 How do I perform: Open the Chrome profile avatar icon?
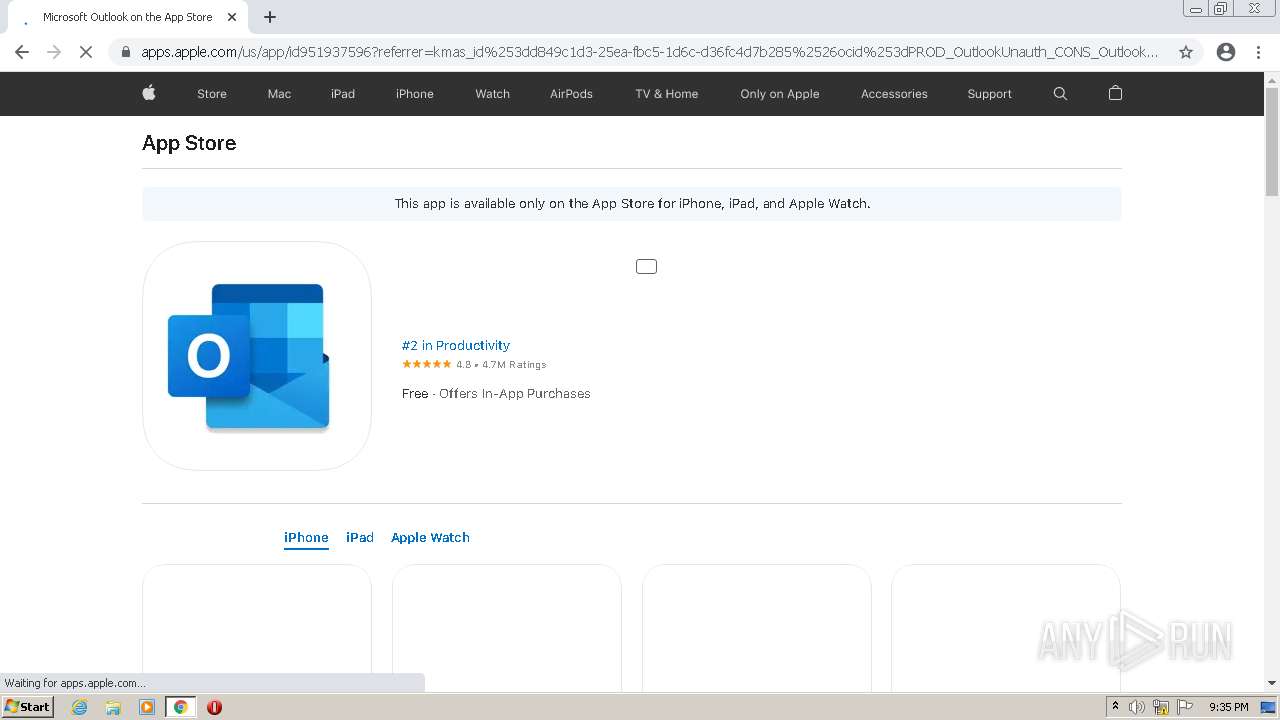1226,52
